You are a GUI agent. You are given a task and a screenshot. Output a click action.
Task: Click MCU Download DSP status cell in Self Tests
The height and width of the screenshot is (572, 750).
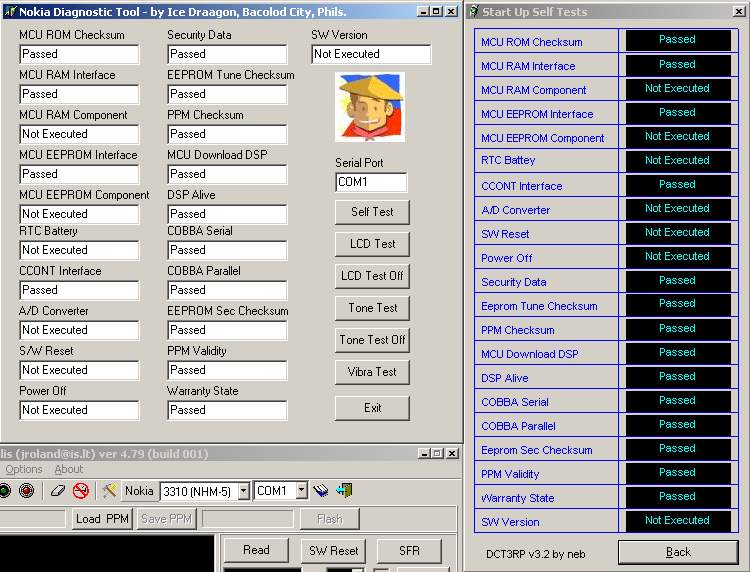coord(678,352)
